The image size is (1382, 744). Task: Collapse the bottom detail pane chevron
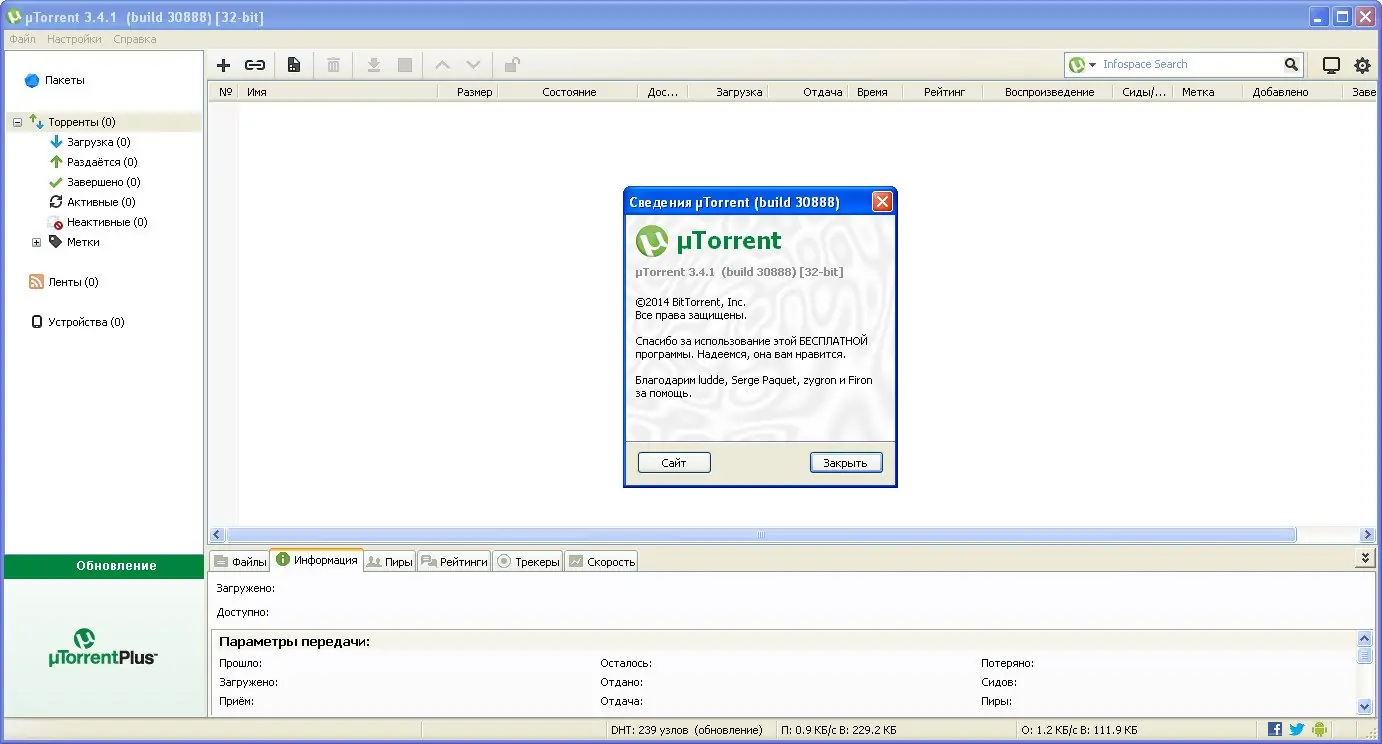(x=1366, y=558)
